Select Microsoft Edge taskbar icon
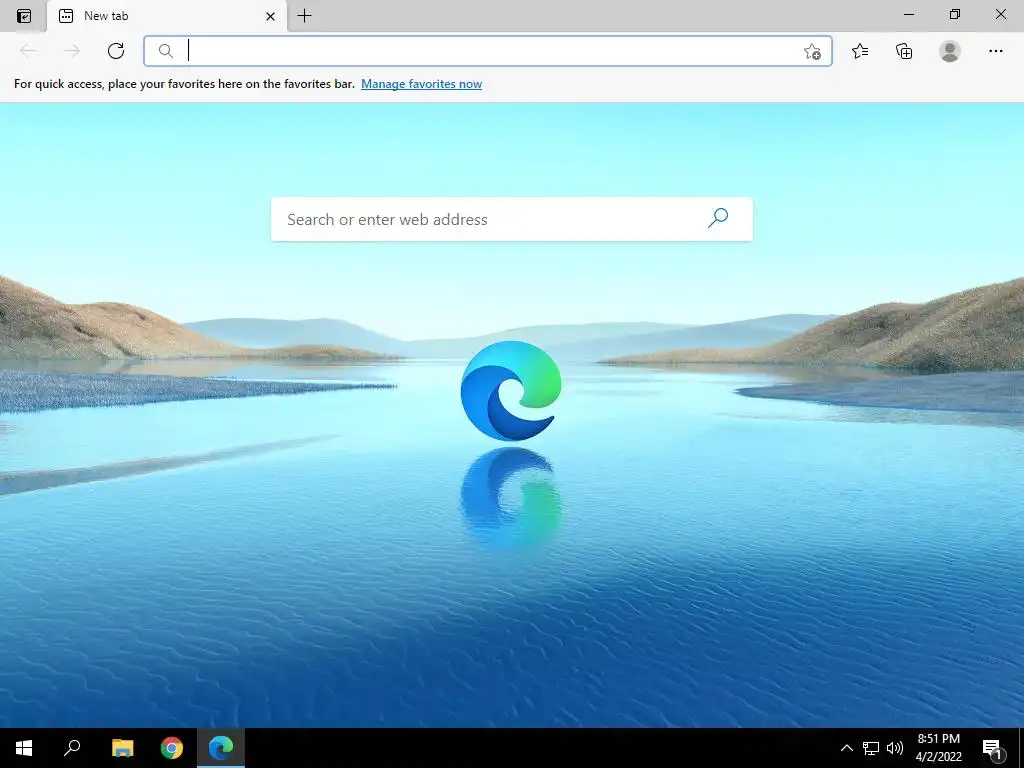The height and width of the screenshot is (768, 1024). pos(221,748)
